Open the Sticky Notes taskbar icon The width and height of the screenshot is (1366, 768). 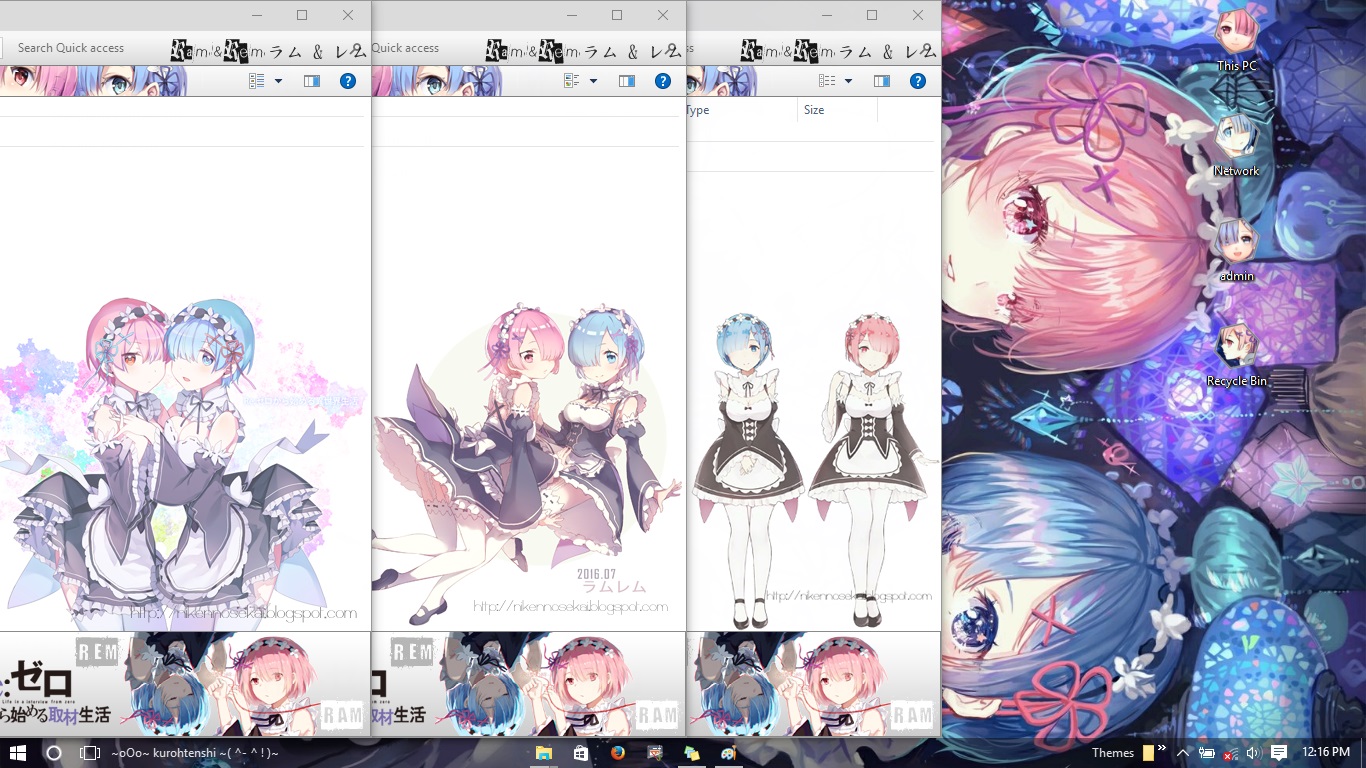(x=690, y=752)
